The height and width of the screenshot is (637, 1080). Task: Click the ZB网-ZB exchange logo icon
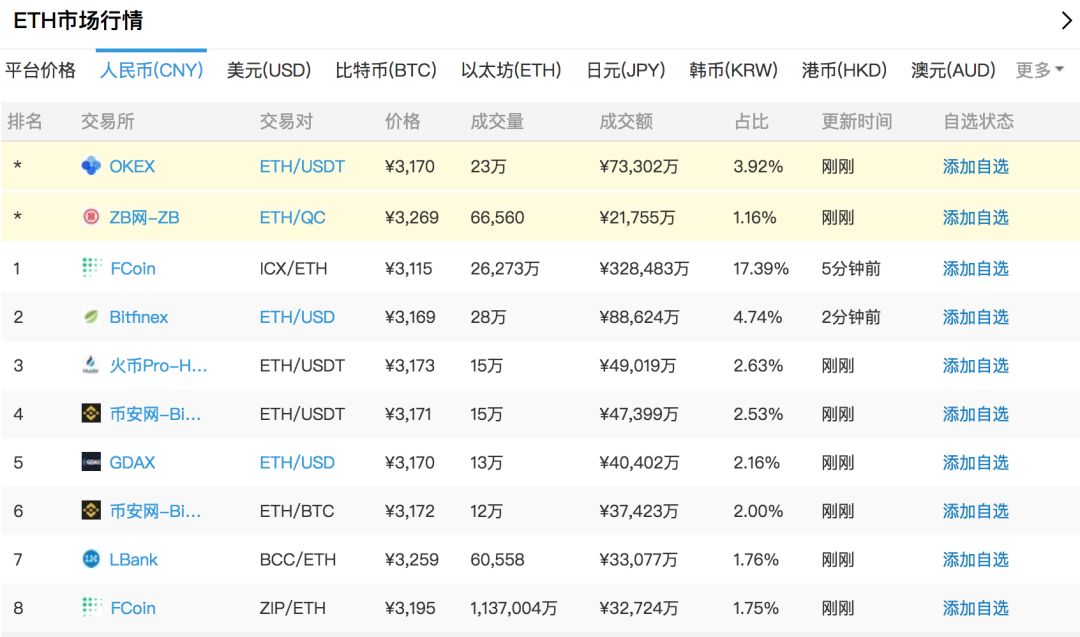click(x=91, y=217)
